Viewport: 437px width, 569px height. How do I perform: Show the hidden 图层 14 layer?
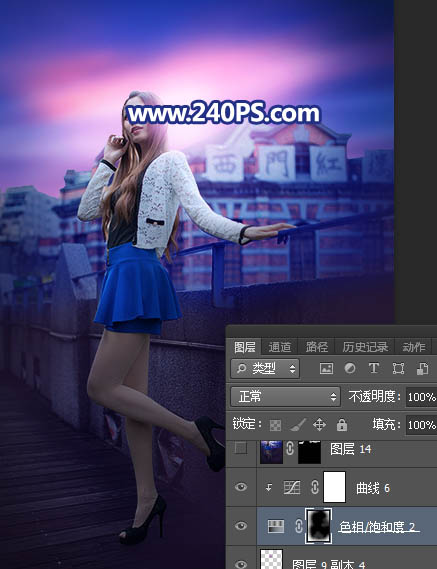pyautogui.click(x=241, y=449)
